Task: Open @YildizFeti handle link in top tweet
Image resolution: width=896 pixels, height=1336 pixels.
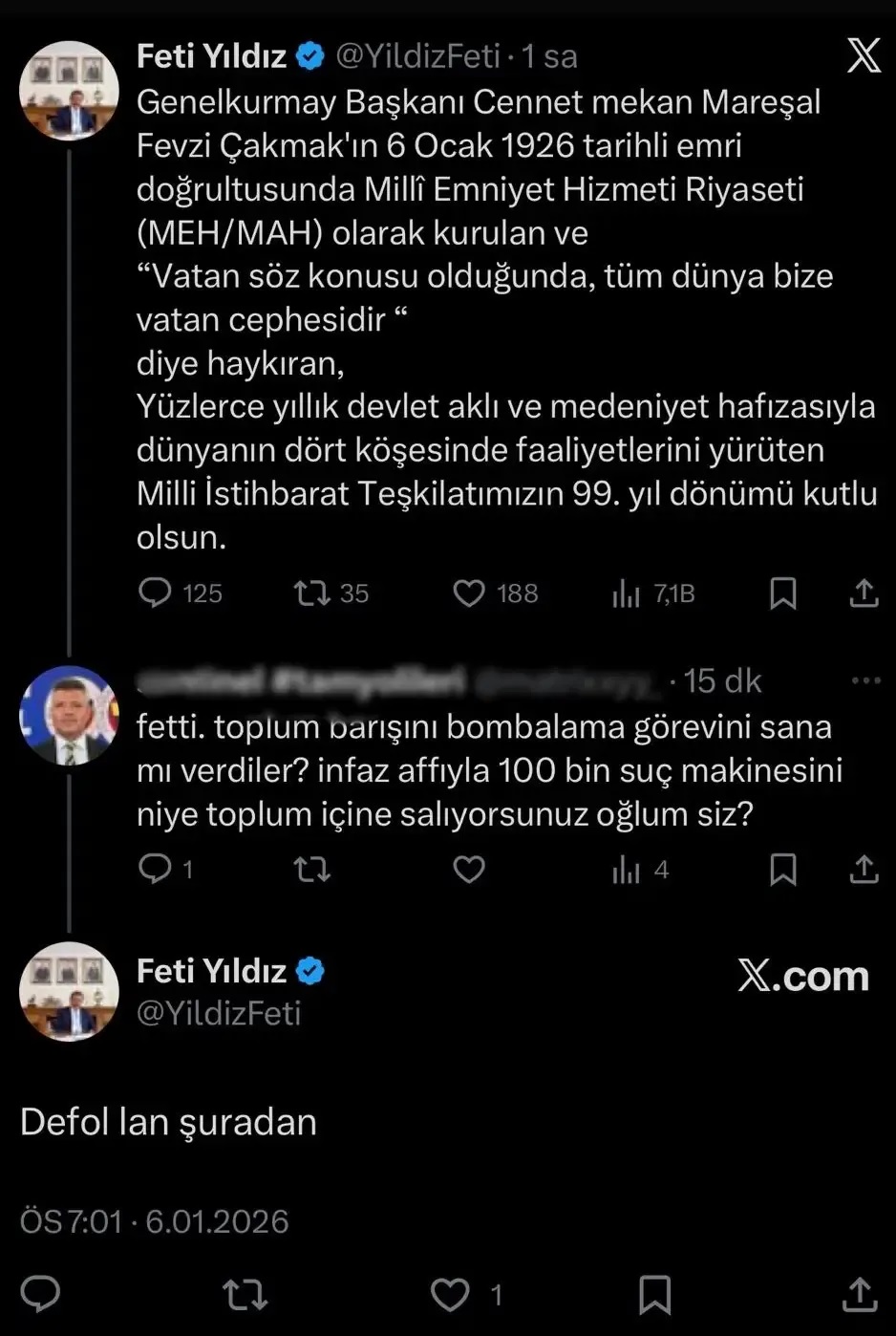Action: pyautogui.click(x=417, y=56)
